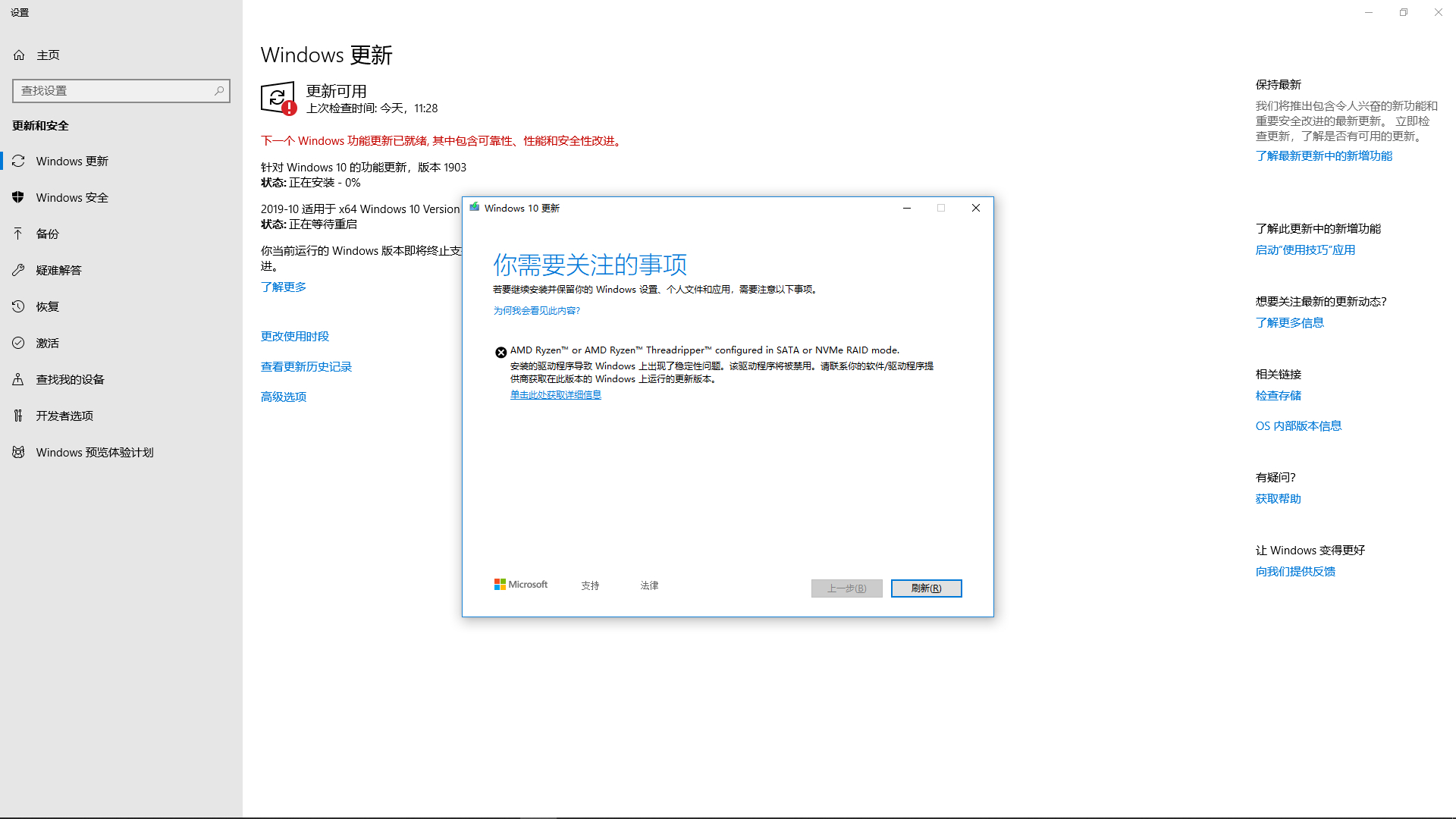
Task: Click the 针对 Windows 10 的功能更新，版本 1903 text
Action: click(363, 168)
